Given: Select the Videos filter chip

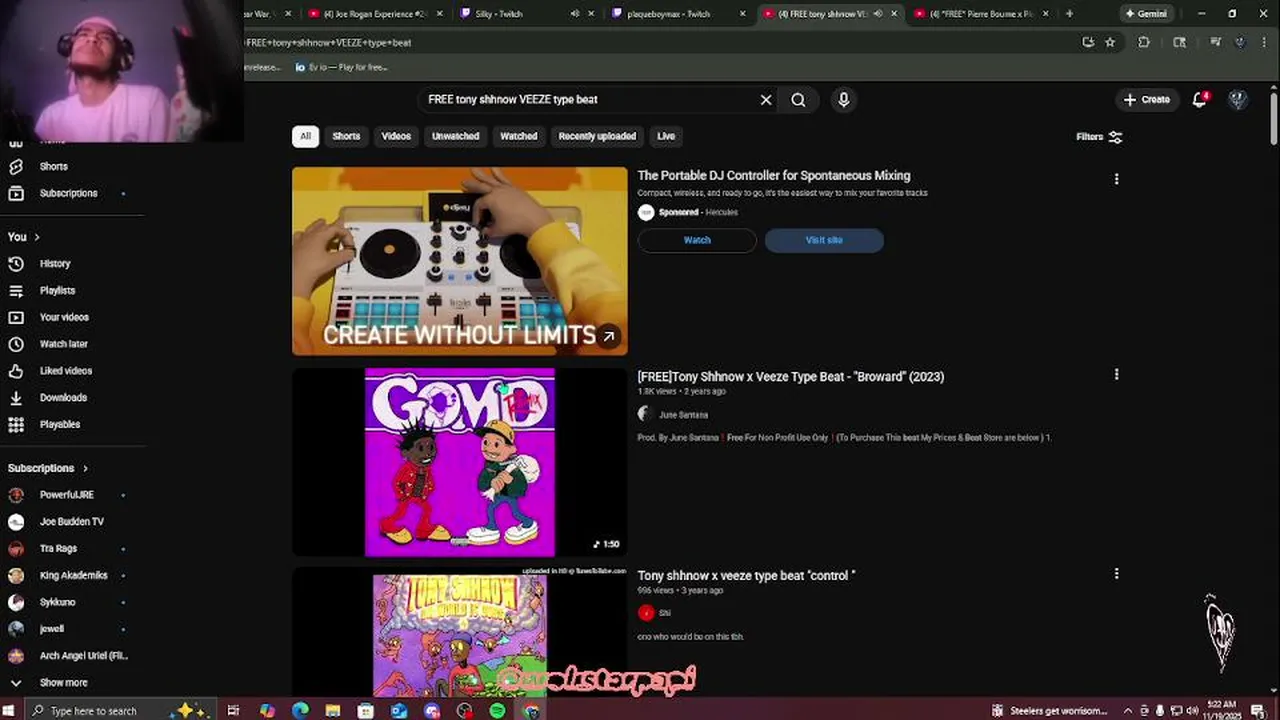Looking at the screenshot, I should click(396, 136).
